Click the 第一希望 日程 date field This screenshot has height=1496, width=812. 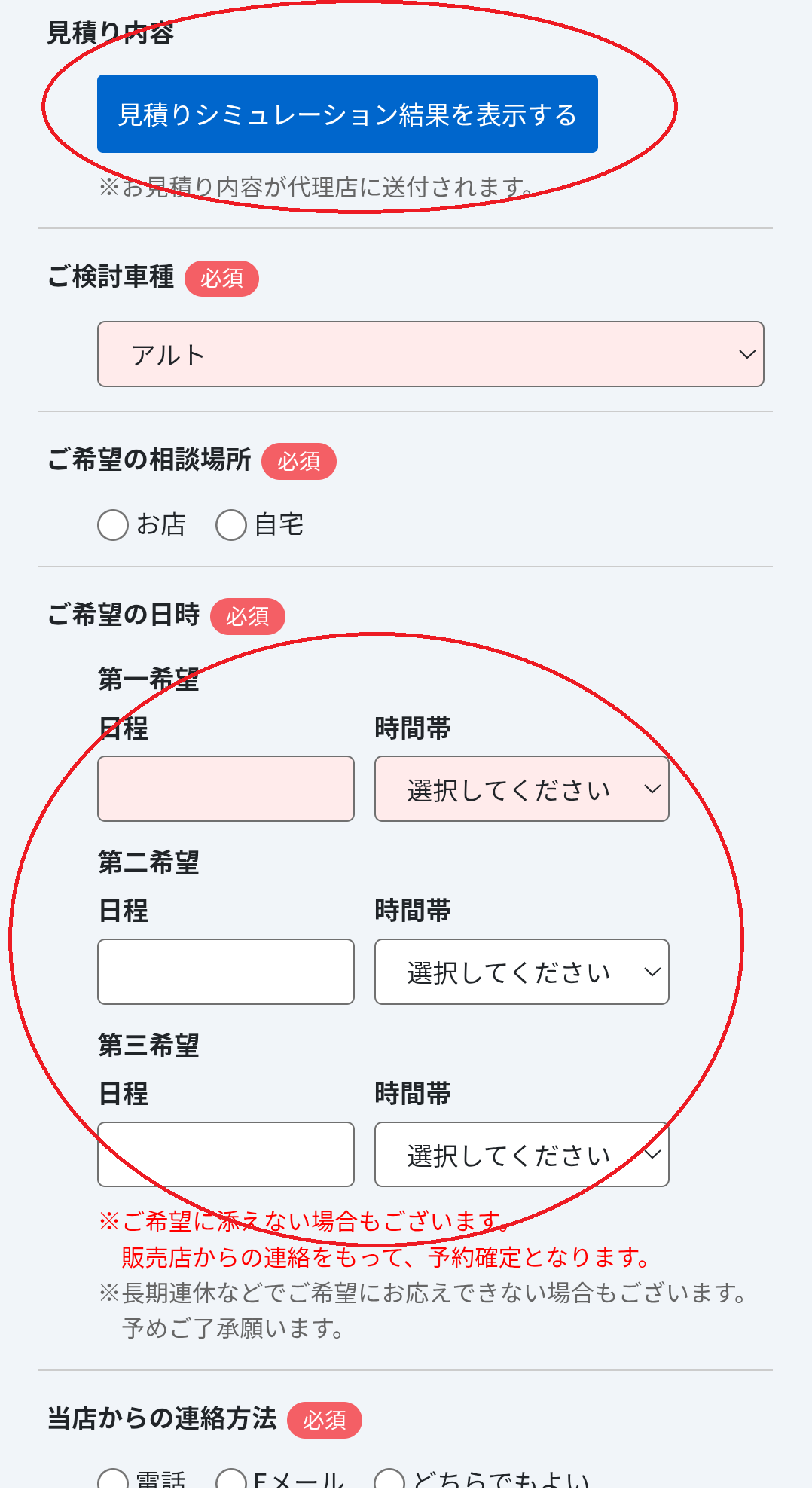tap(226, 789)
